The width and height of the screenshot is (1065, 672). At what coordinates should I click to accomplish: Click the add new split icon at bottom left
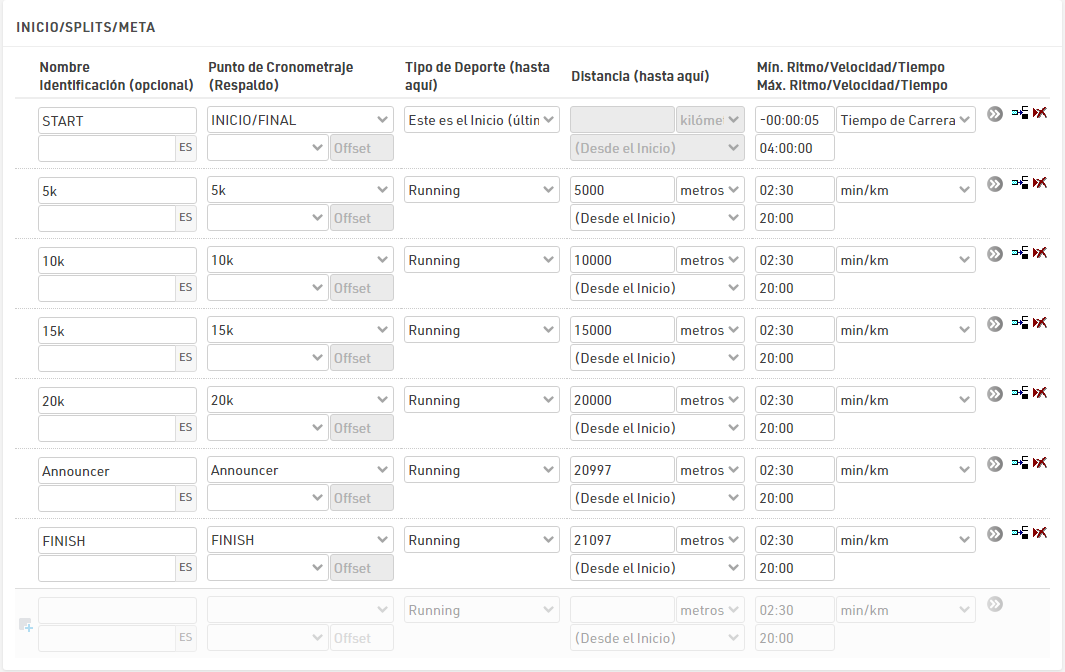click(26, 625)
